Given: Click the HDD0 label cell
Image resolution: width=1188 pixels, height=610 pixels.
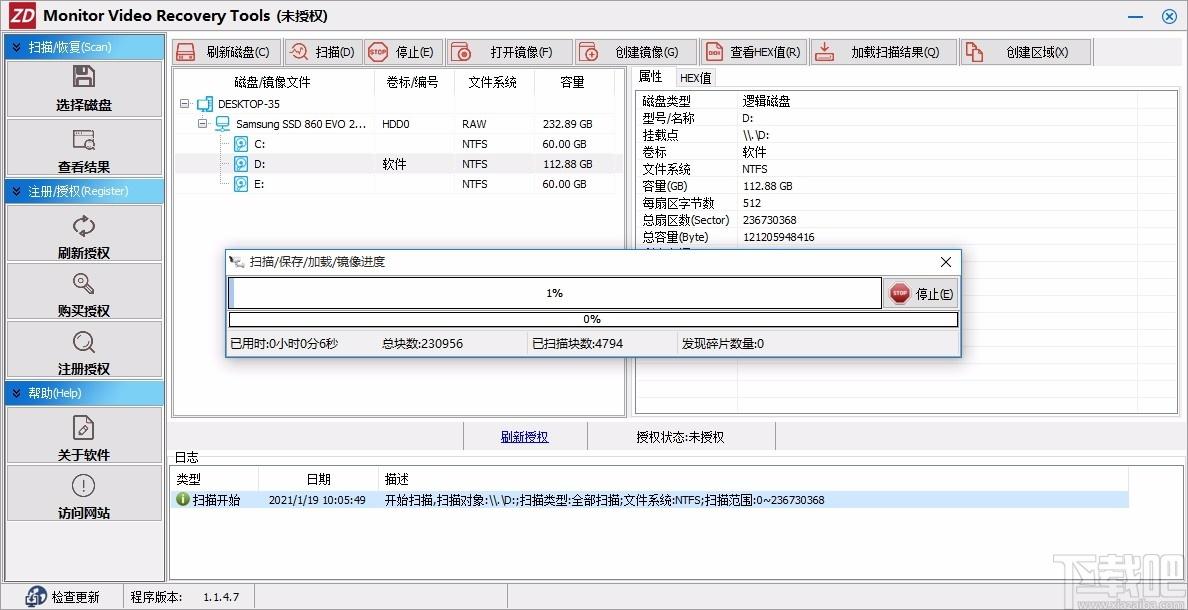Looking at the screenshot, I should [395, 124].
